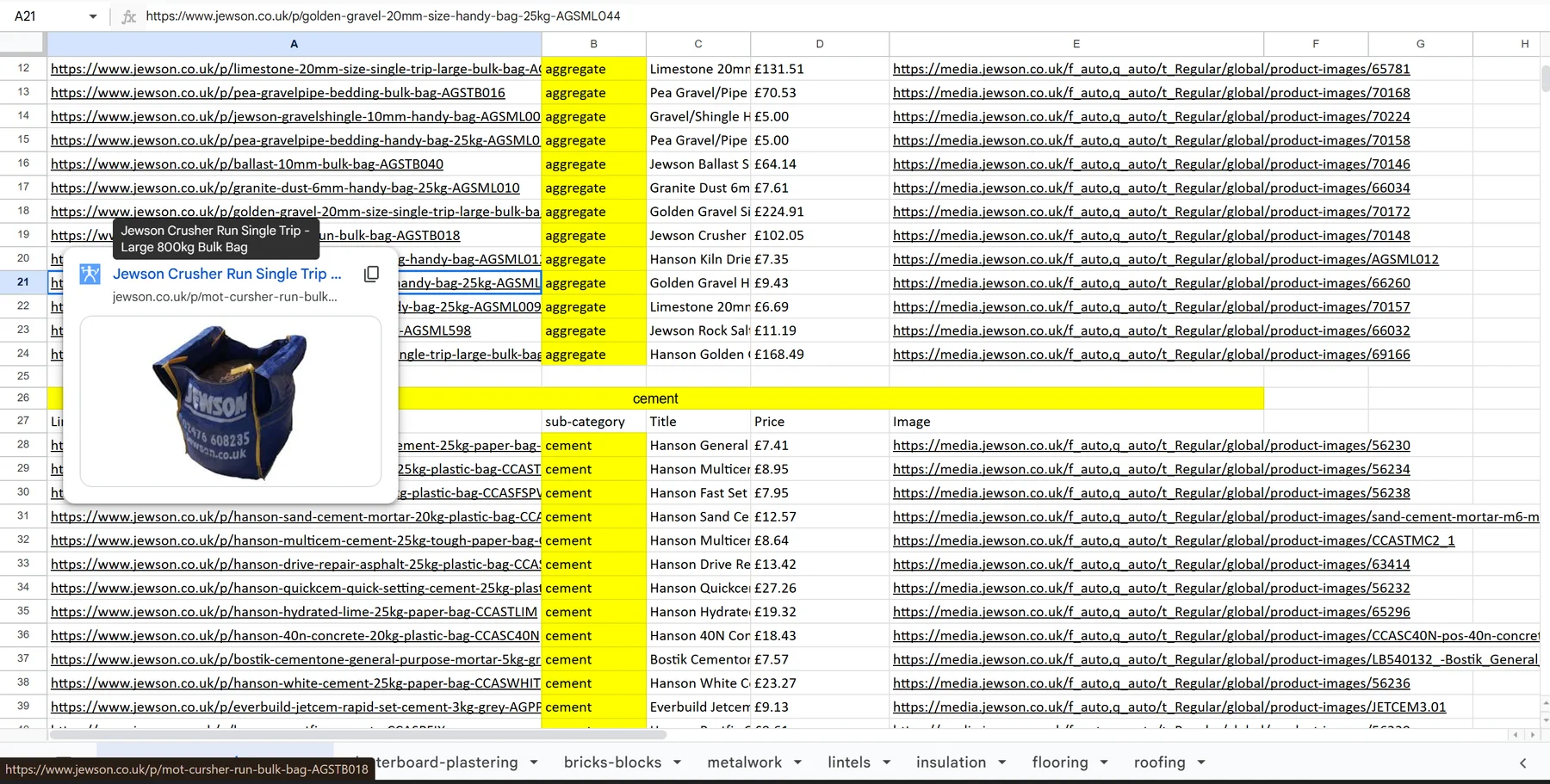This screenshot has width=1550, height=784.
Task: Open the limestone-20mm bulk bag link in row 12
Action: [x=295, y=69]
